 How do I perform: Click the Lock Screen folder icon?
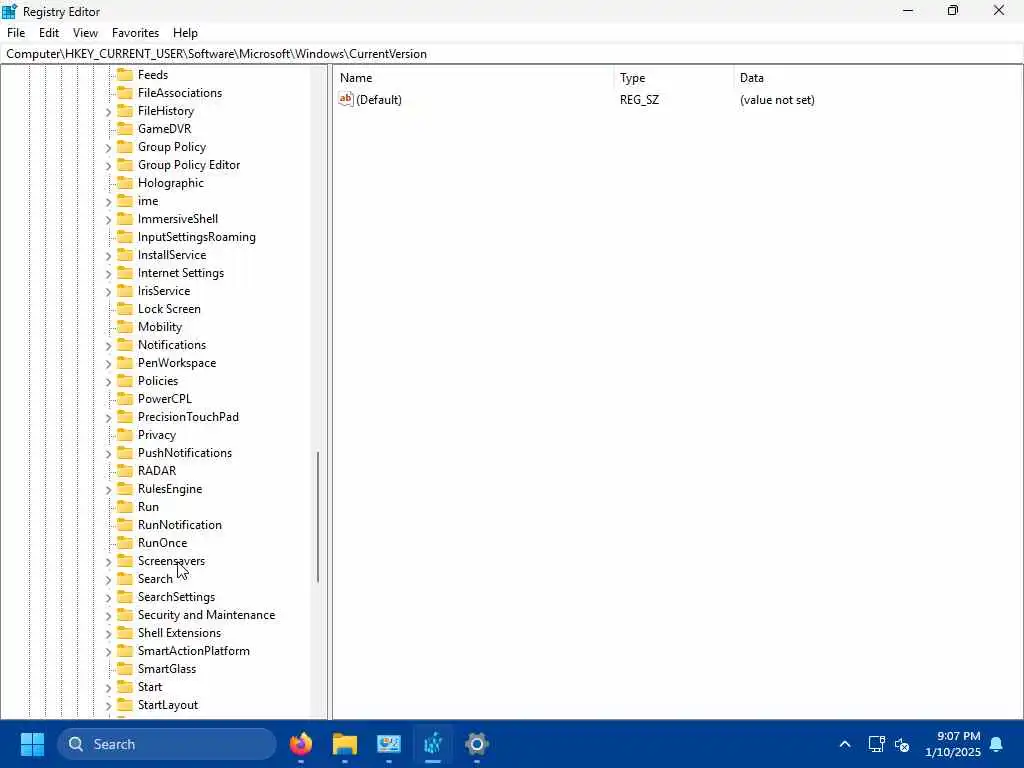125,309
